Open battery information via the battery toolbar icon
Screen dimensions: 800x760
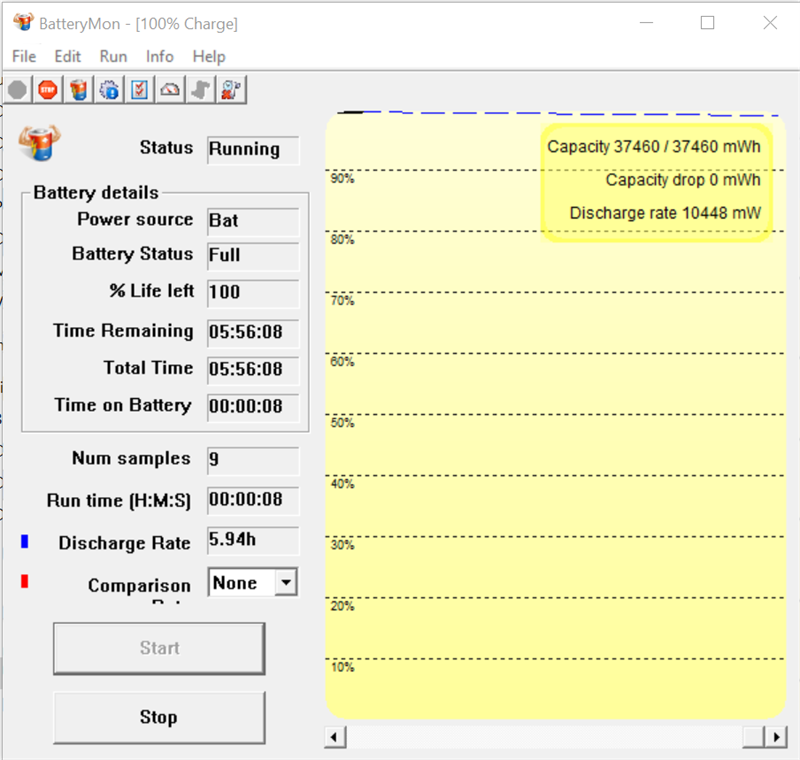pyautogui.click(x=79, y=90)
